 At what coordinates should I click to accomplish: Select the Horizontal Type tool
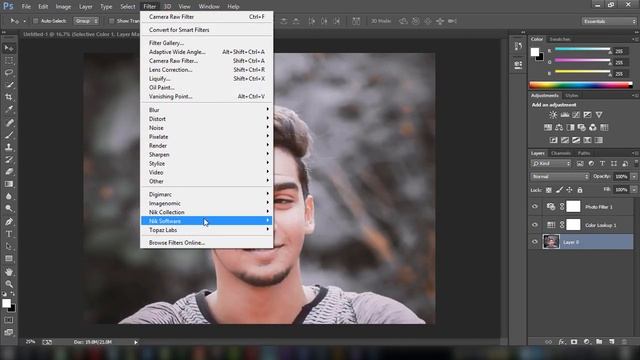[9, 234]
